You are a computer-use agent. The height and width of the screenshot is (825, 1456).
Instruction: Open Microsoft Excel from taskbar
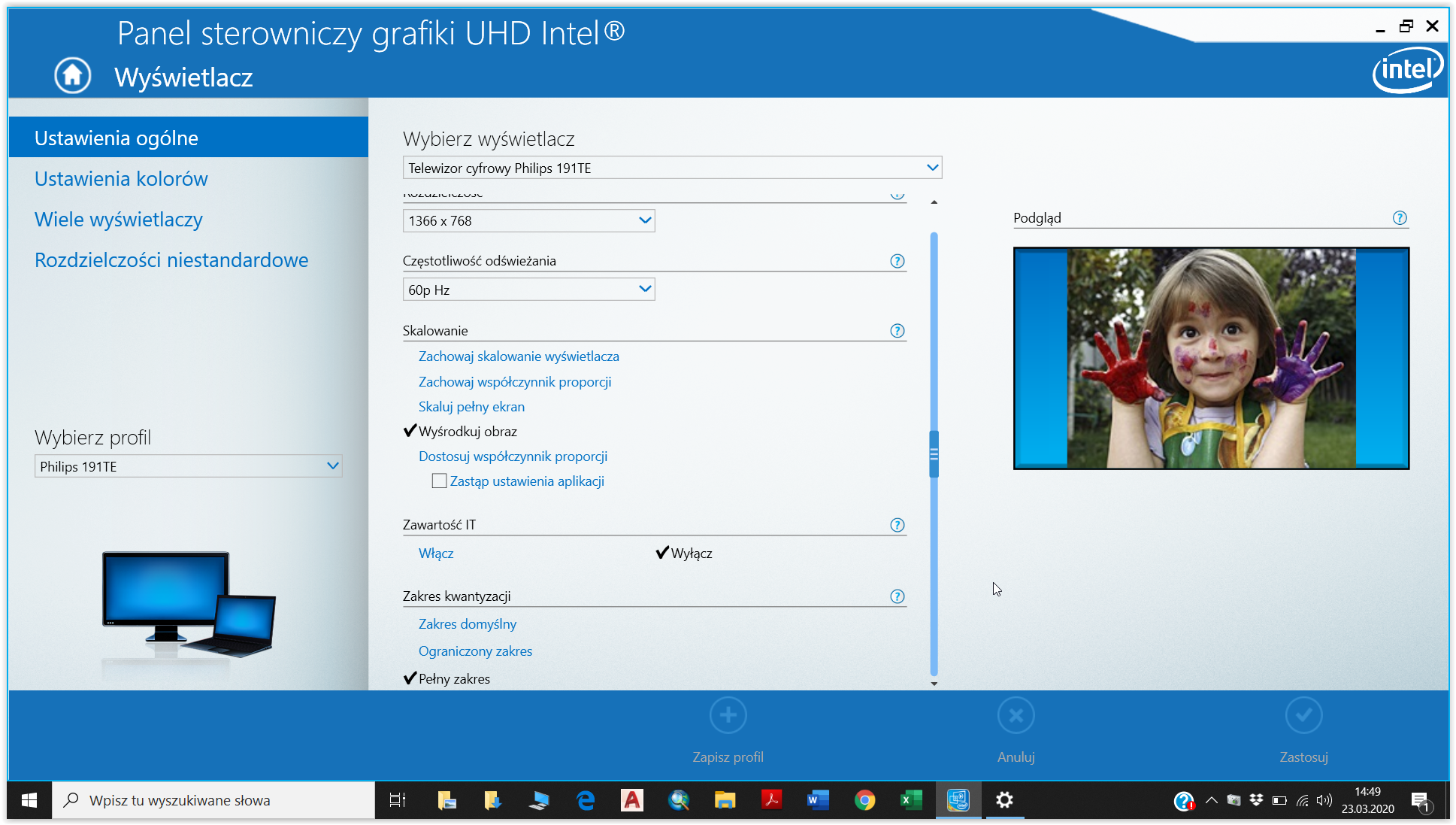pos(912,800)
